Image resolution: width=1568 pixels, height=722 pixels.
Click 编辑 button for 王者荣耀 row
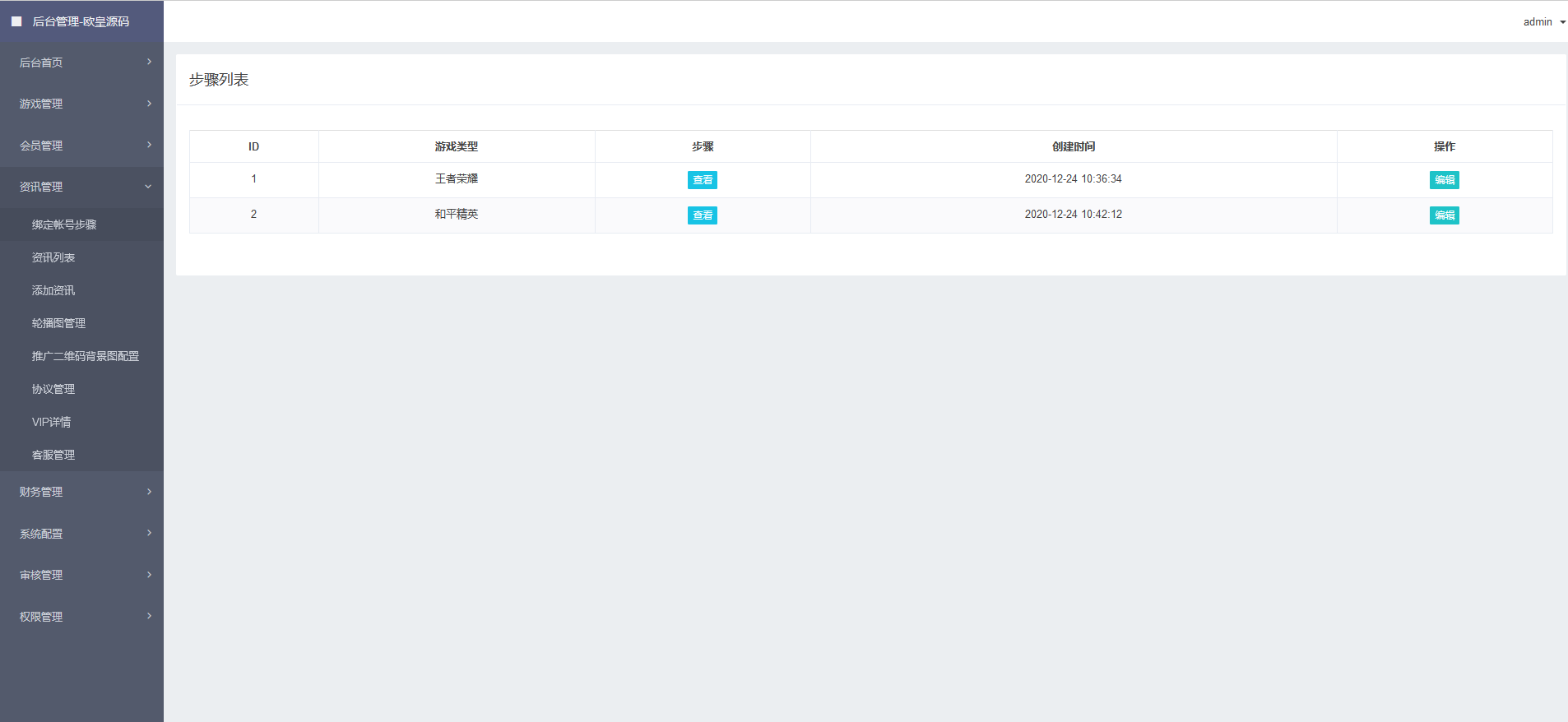[1445, 180]
